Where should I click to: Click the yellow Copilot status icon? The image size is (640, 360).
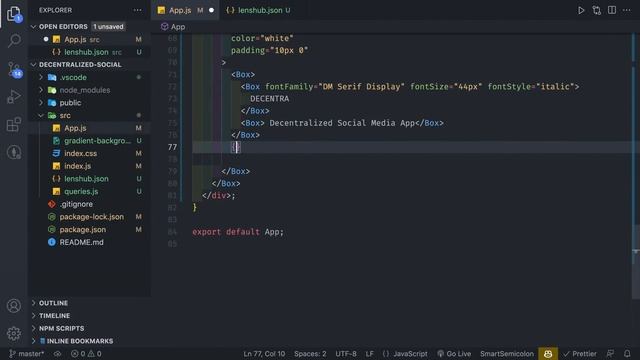click(548, 353)
